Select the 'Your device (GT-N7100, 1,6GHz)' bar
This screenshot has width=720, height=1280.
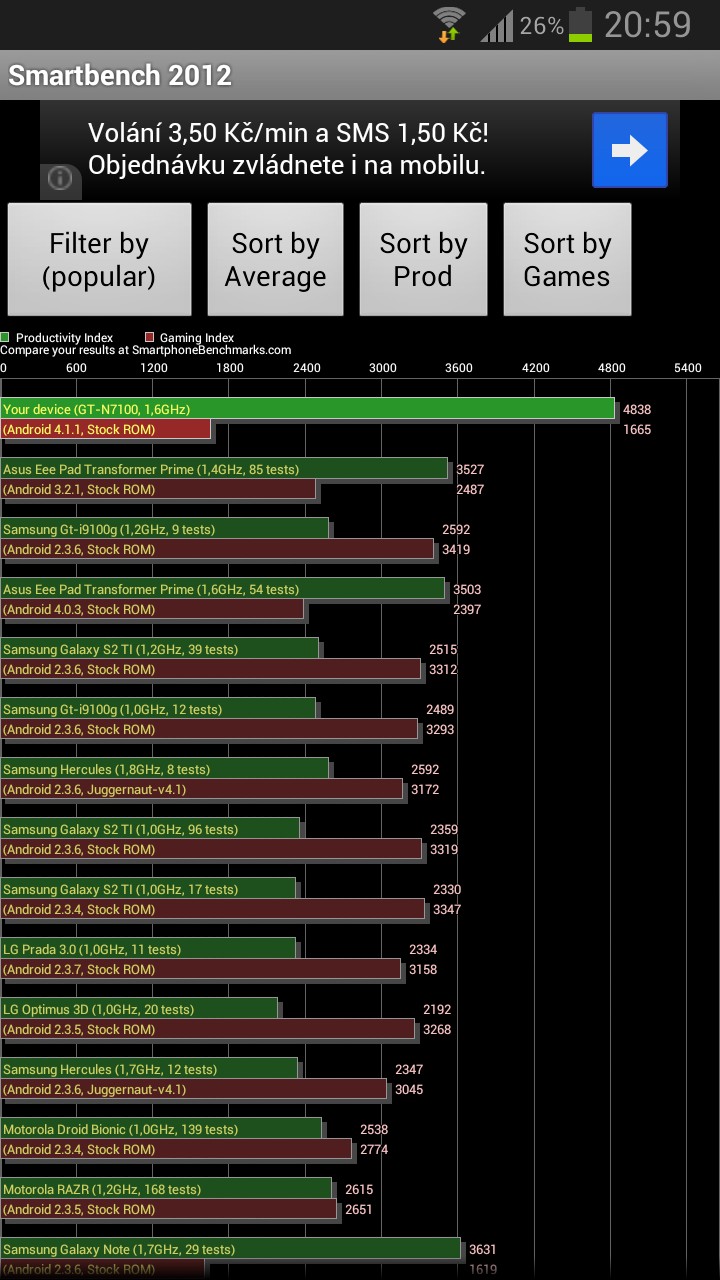tap(307, 409)
